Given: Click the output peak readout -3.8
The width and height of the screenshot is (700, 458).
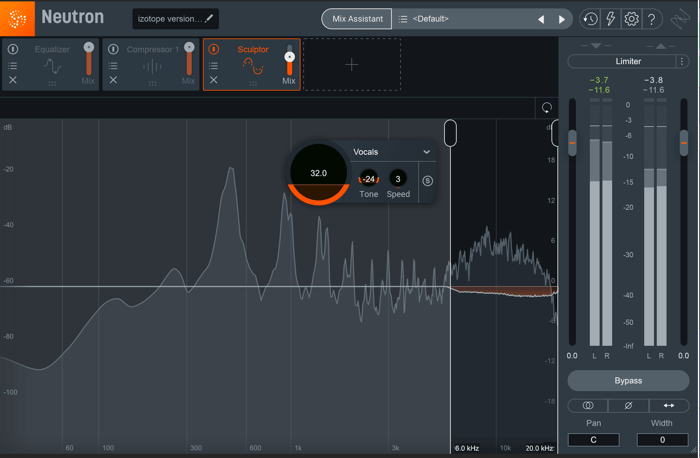Looking at the screenshot, I should point(654,80).
